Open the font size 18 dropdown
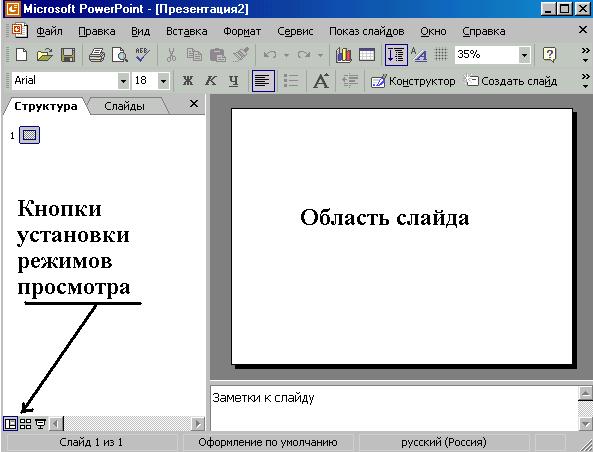593x452 pixels. [163, 81]
